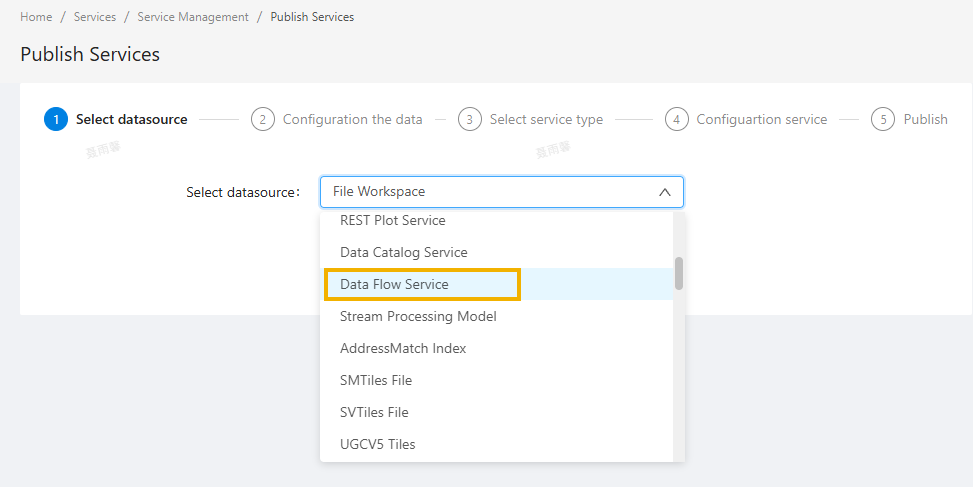Pick Stream Processing Model option

(418, 316)
